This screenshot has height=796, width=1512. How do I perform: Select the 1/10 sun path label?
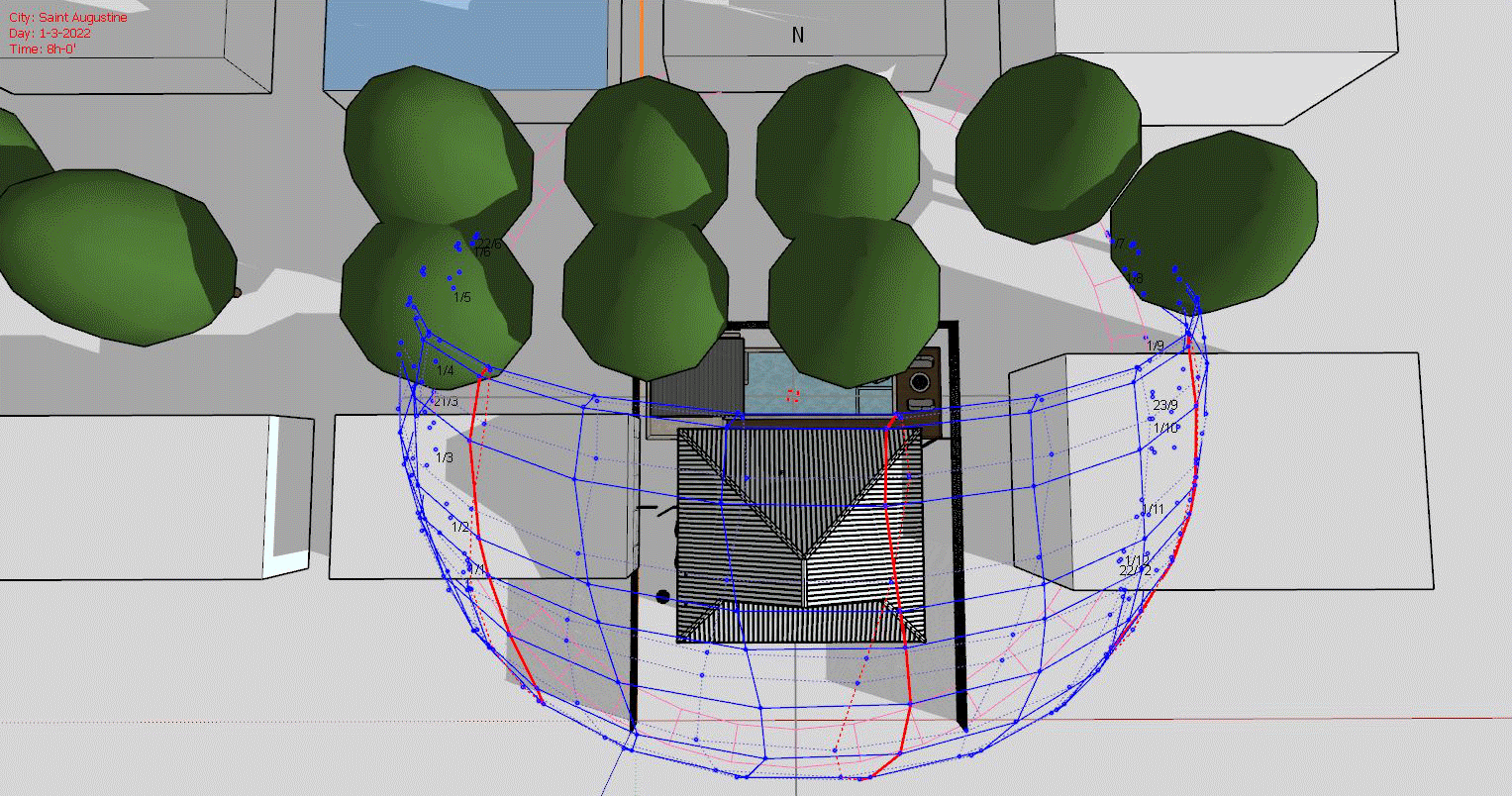pyautogui.click(x=1164, y=428)
